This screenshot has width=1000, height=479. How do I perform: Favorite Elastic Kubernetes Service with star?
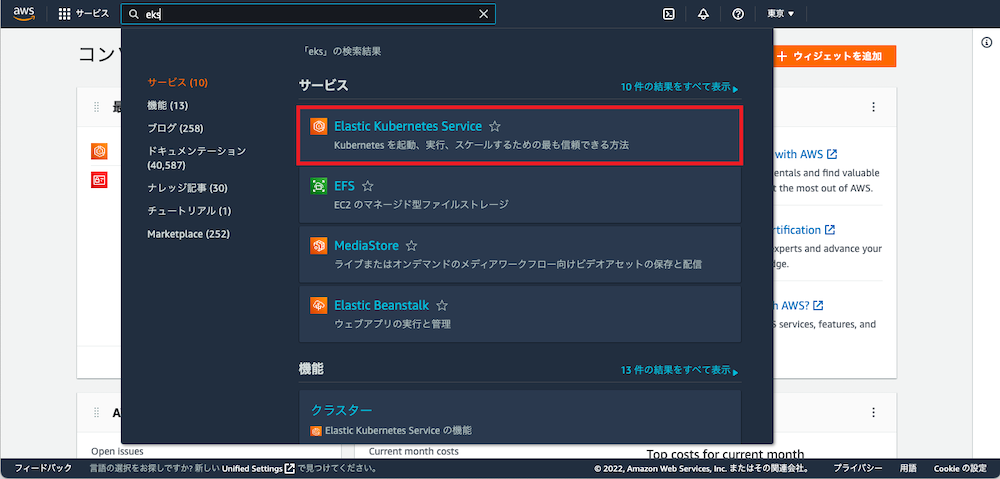pos(494,126)
